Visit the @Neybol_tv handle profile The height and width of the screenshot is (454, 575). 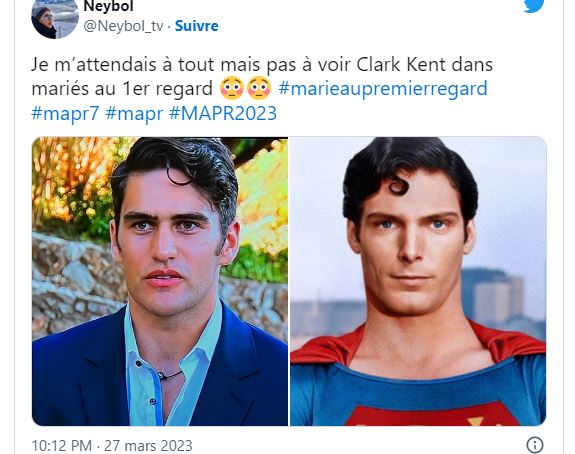(x=124, y=26)
